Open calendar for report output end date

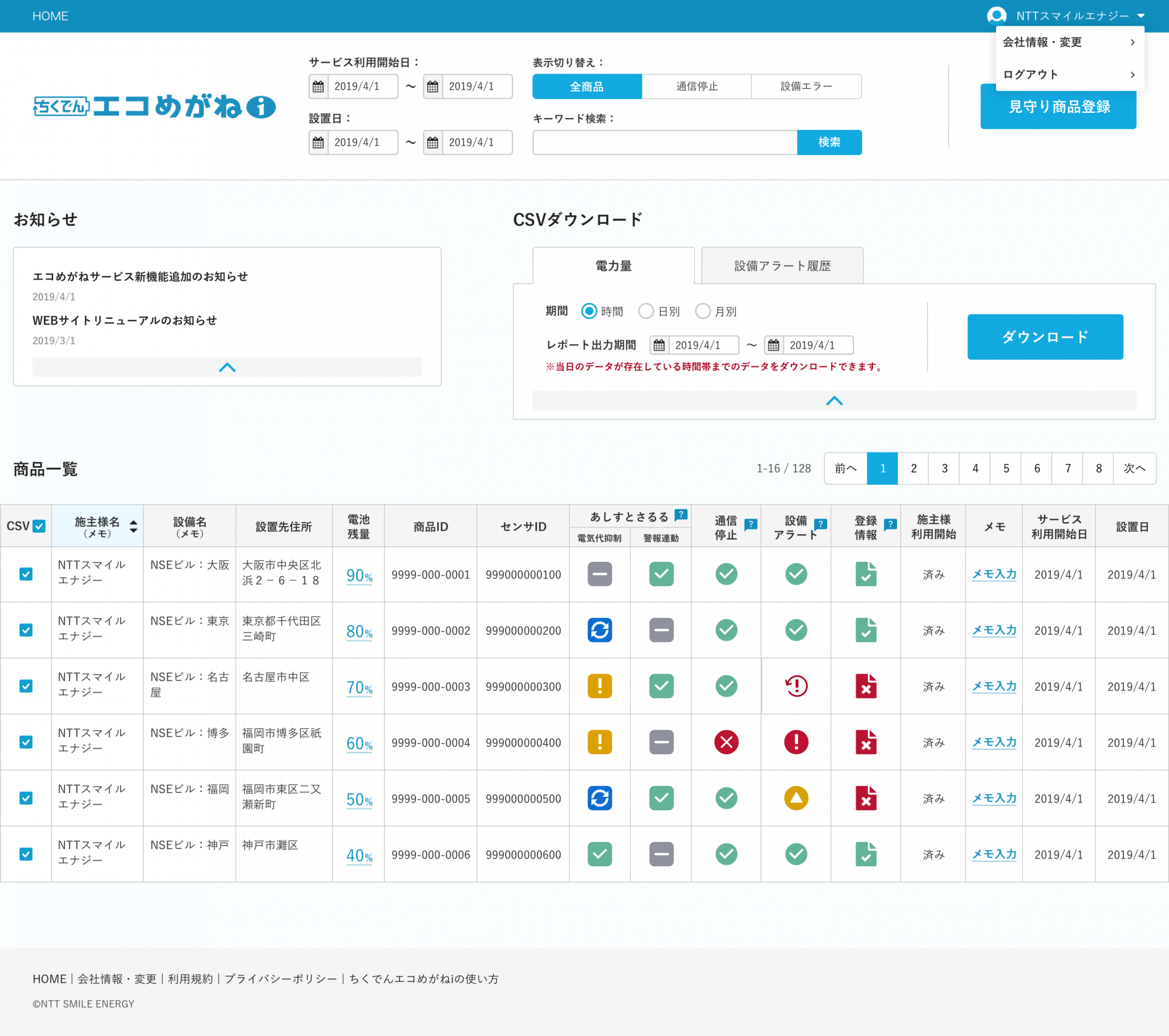(x=773, y=345)
